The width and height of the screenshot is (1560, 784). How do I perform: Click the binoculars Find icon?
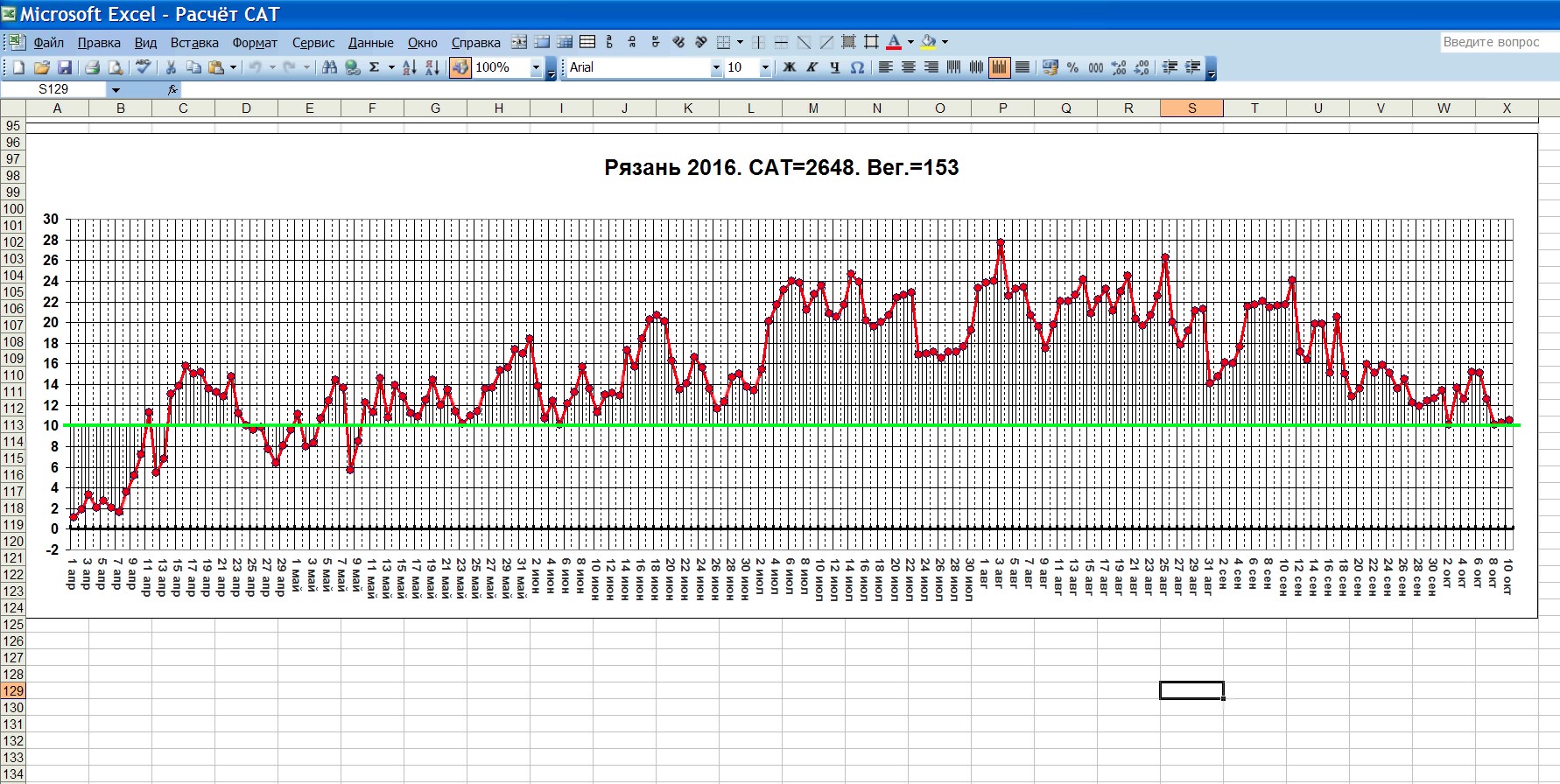point(329,67)
